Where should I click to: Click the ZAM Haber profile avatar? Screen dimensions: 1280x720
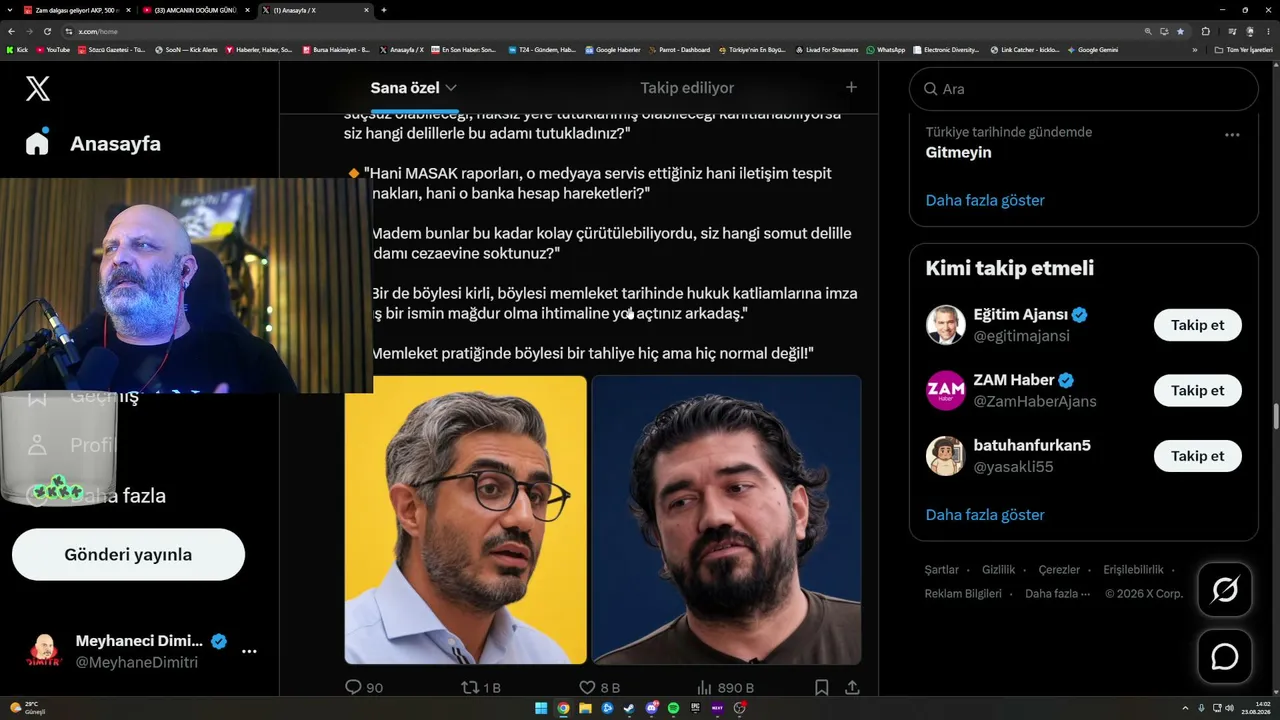(x=945, y=390)
